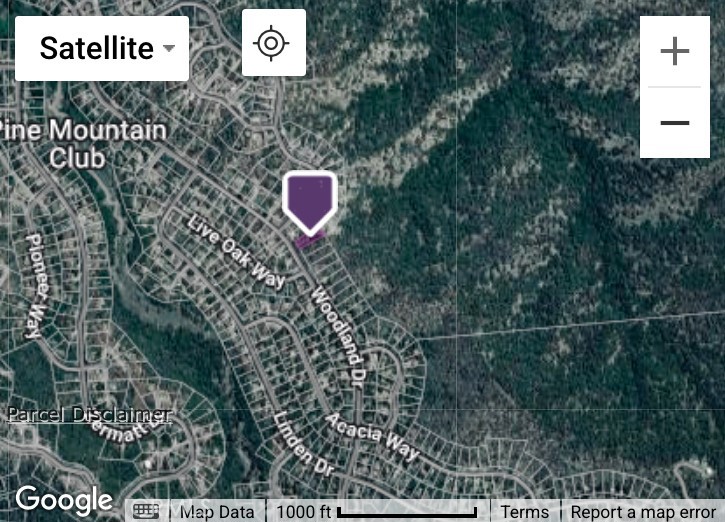Open Map Data attribution

(x=217, y=512)
